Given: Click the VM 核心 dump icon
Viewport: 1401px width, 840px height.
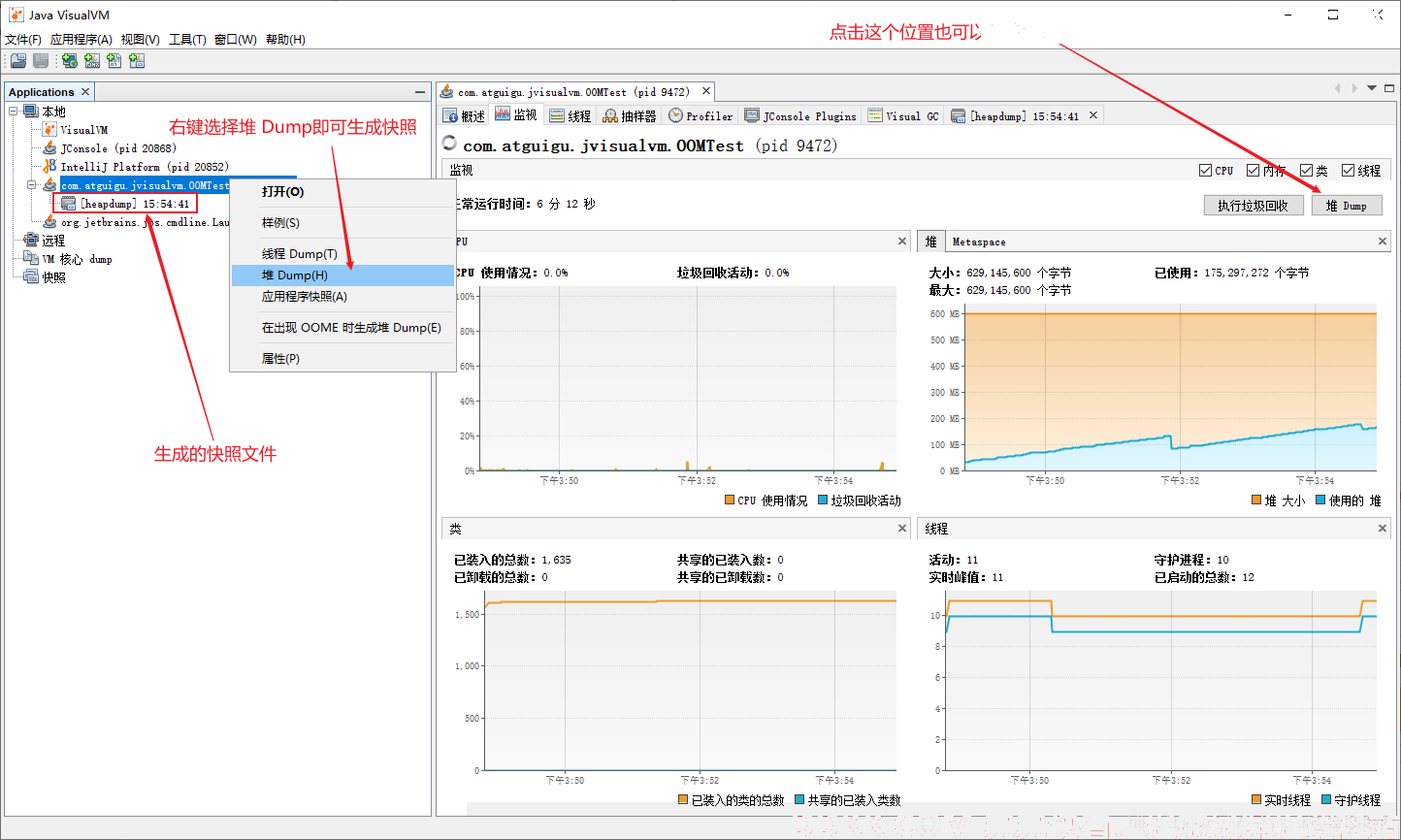Looking at the screenshot, I should coord(31,258).
